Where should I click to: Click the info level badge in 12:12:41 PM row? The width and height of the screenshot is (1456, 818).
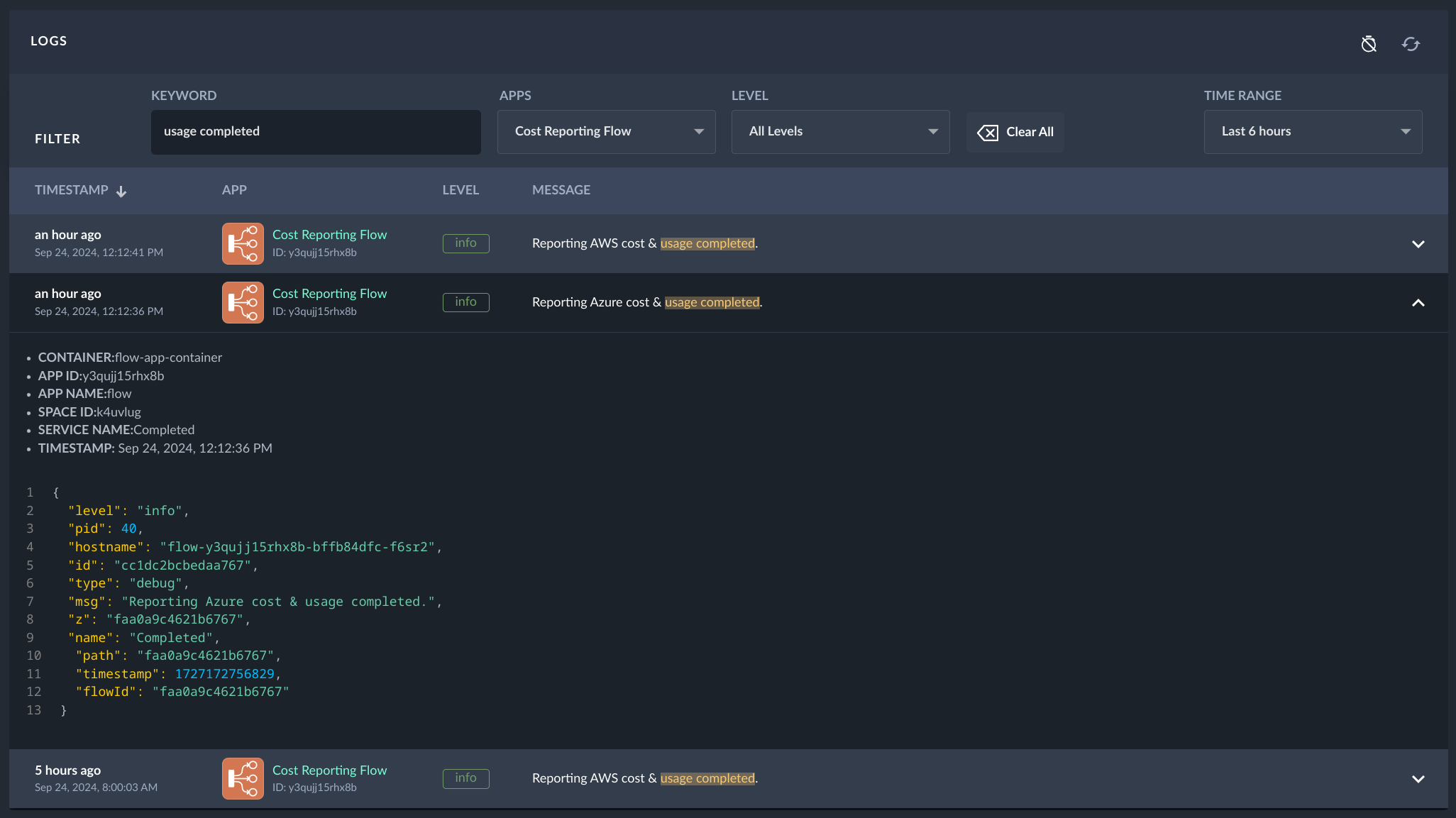[465, 243]
